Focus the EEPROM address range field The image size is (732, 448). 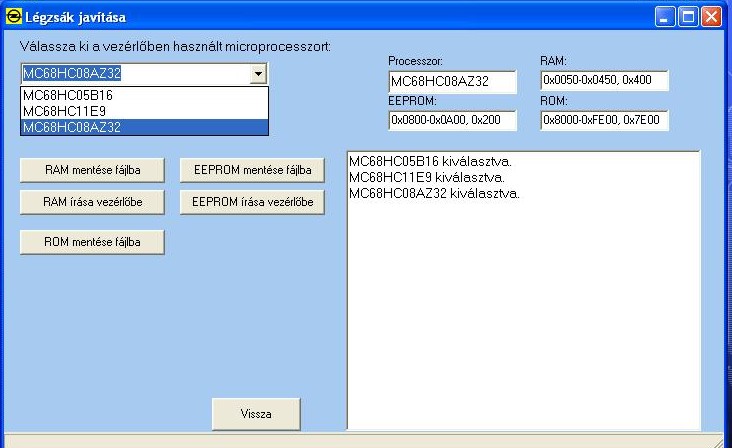452,121
